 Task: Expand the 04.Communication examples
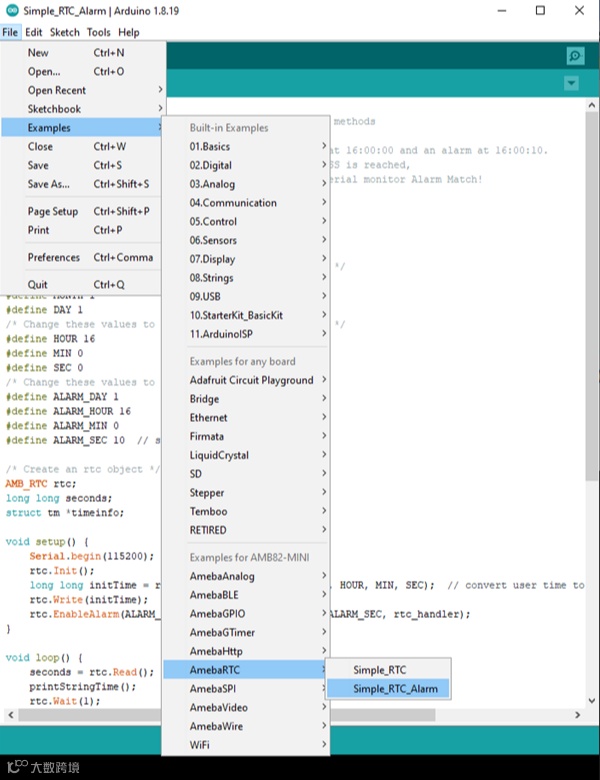[246, 203]
